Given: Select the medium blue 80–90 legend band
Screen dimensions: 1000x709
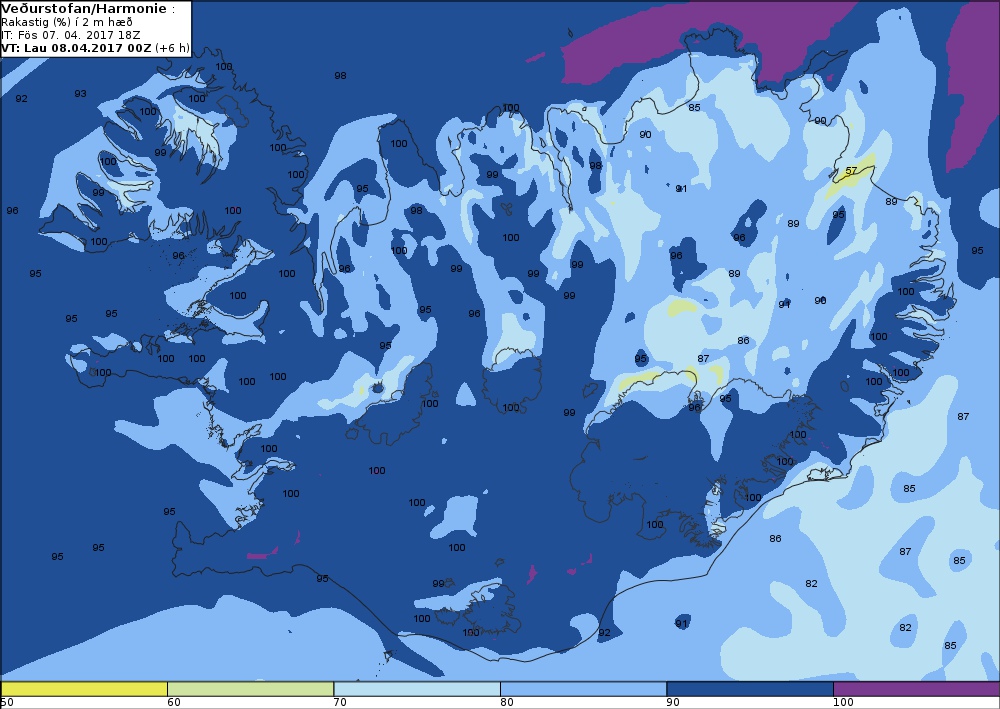Looking at the screenshot, I should [584, 689].
